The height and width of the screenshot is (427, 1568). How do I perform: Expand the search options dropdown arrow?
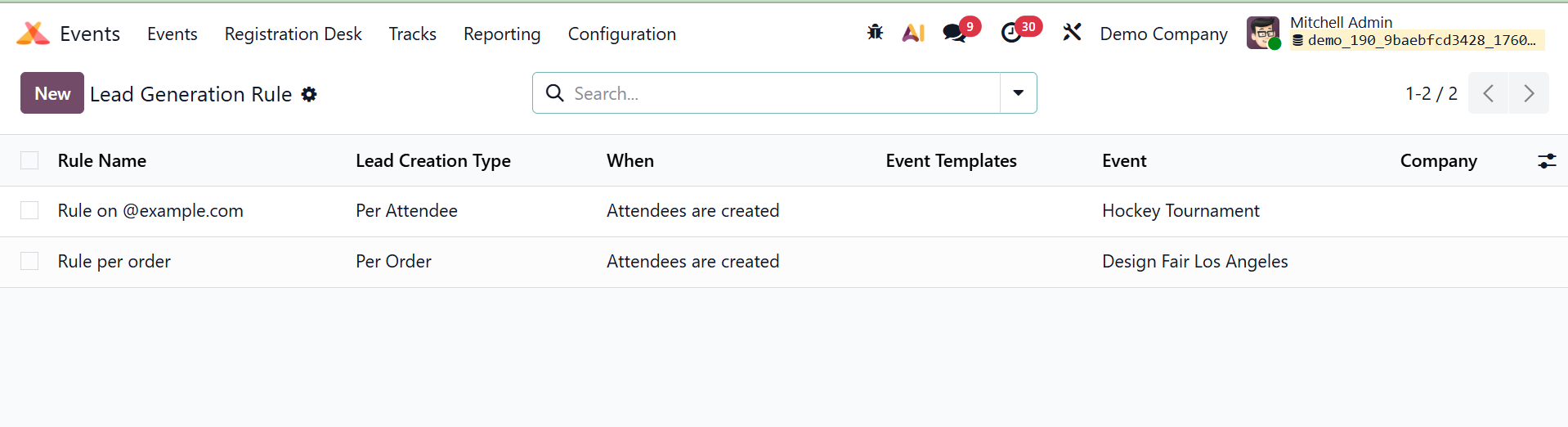coord(1018,93)
